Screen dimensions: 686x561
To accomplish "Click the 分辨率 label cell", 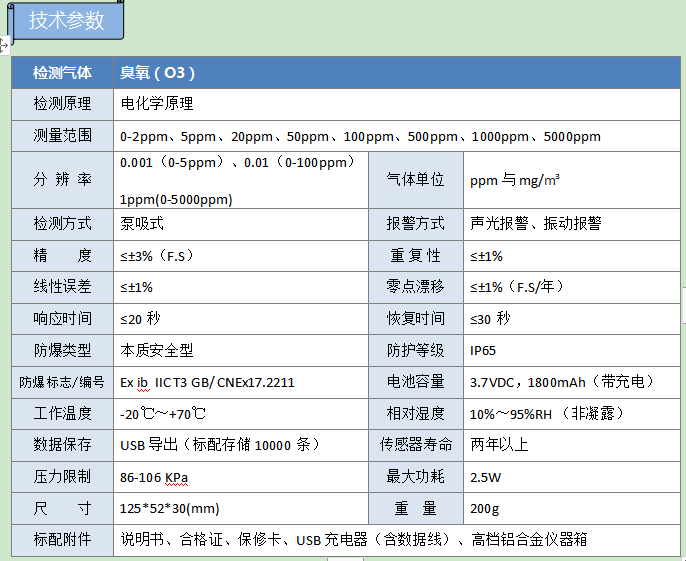I will click(x=62, y=180).
